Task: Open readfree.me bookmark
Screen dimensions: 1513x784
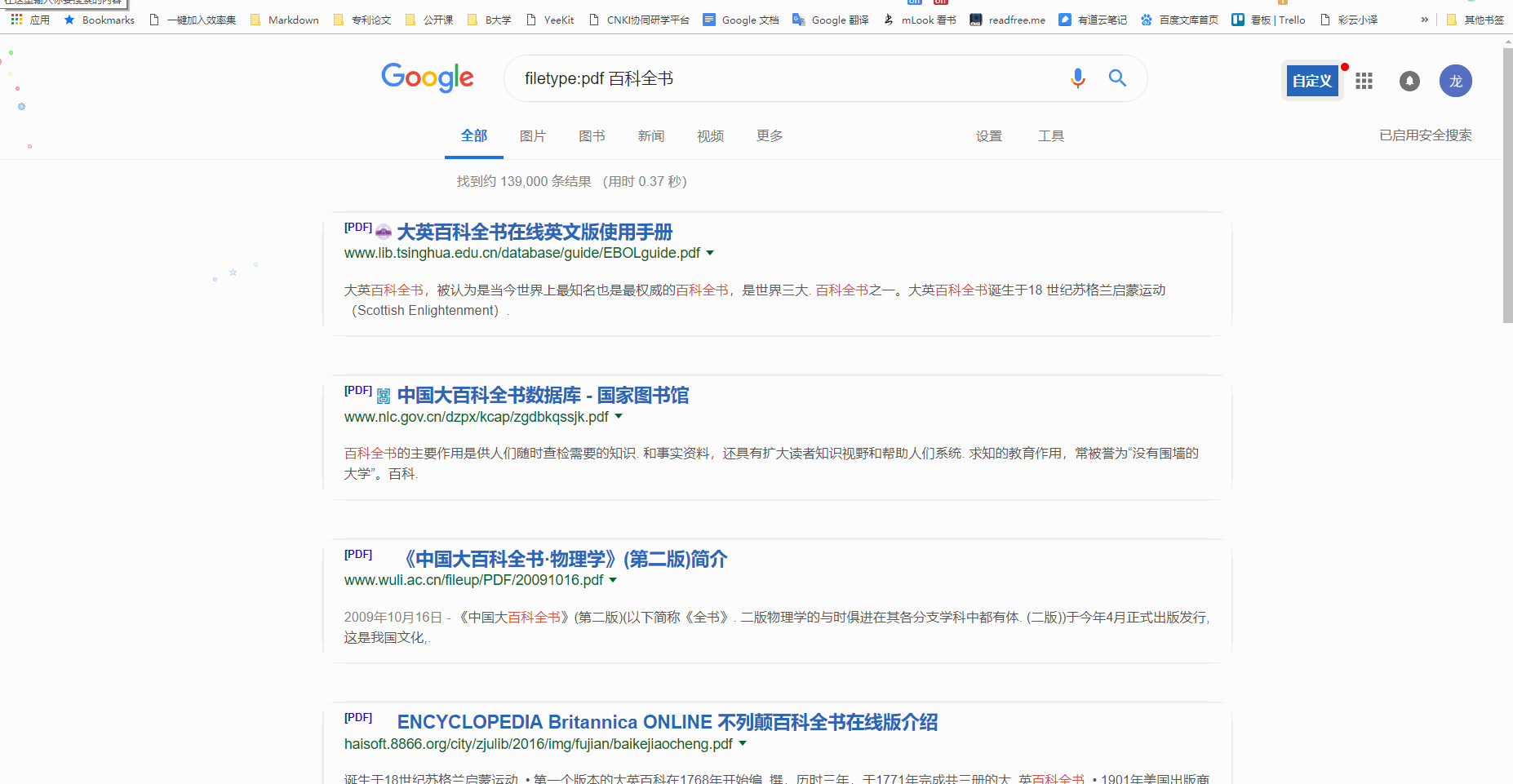Action: tap(1007, 20)
